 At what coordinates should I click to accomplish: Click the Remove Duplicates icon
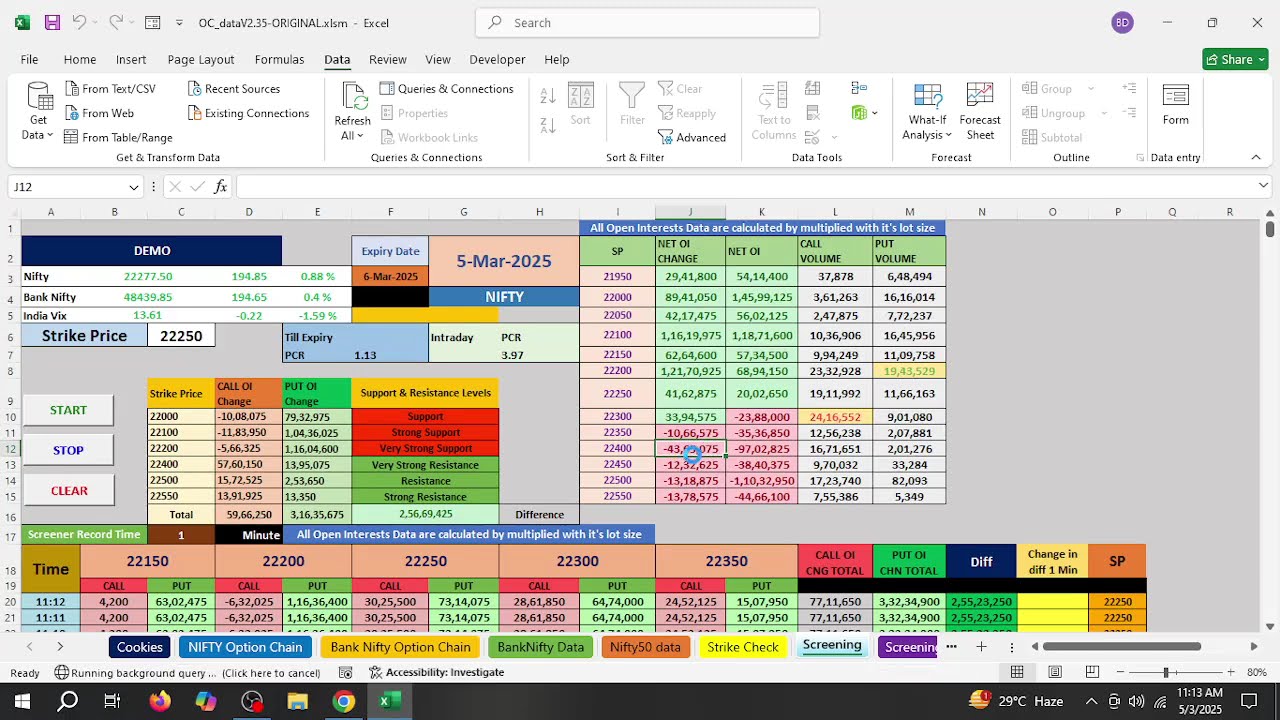[x=812, y=113]
